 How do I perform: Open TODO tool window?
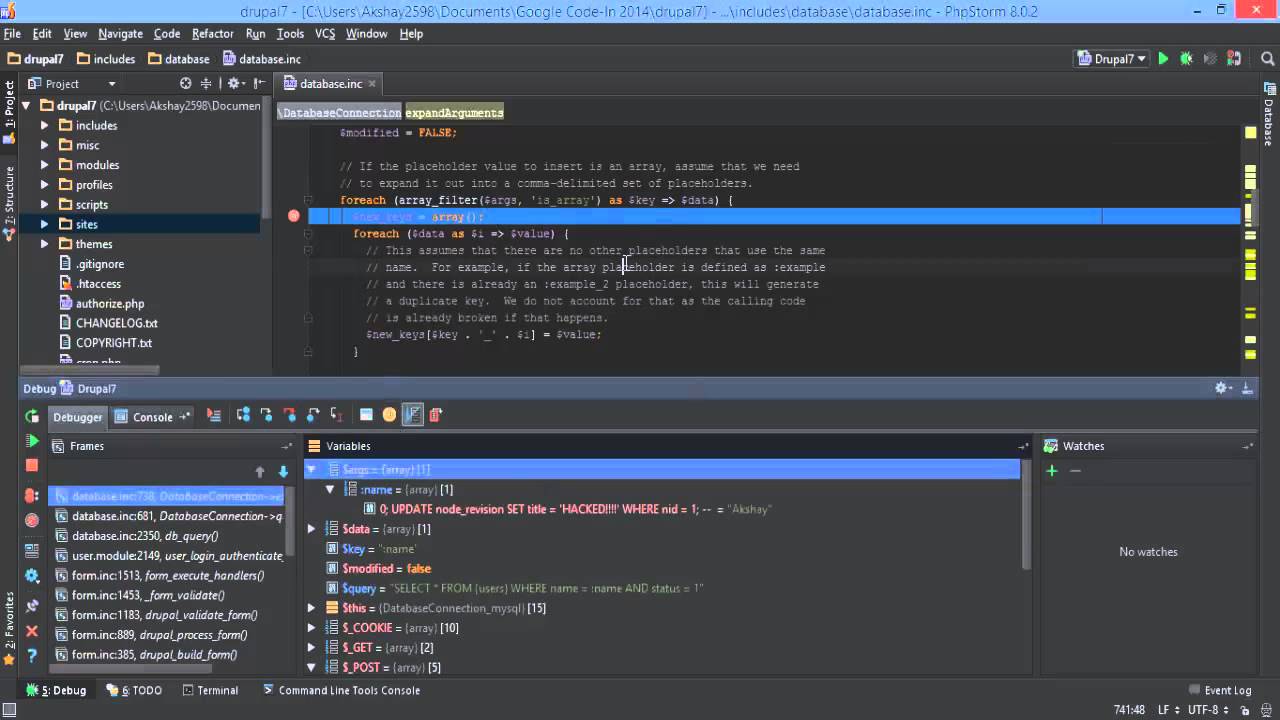point(135,690)
